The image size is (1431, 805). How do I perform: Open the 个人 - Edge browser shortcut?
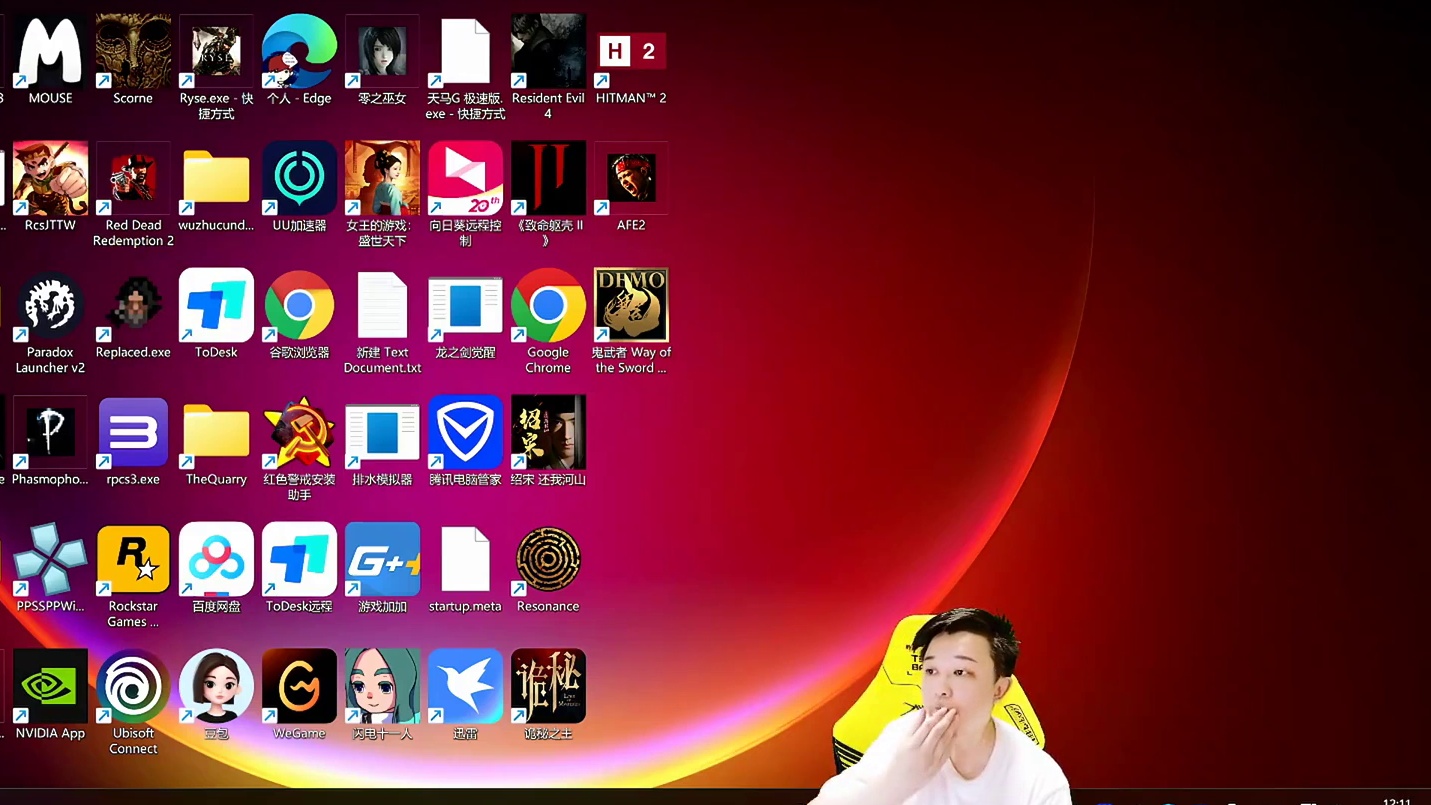[x=299, y=52]
